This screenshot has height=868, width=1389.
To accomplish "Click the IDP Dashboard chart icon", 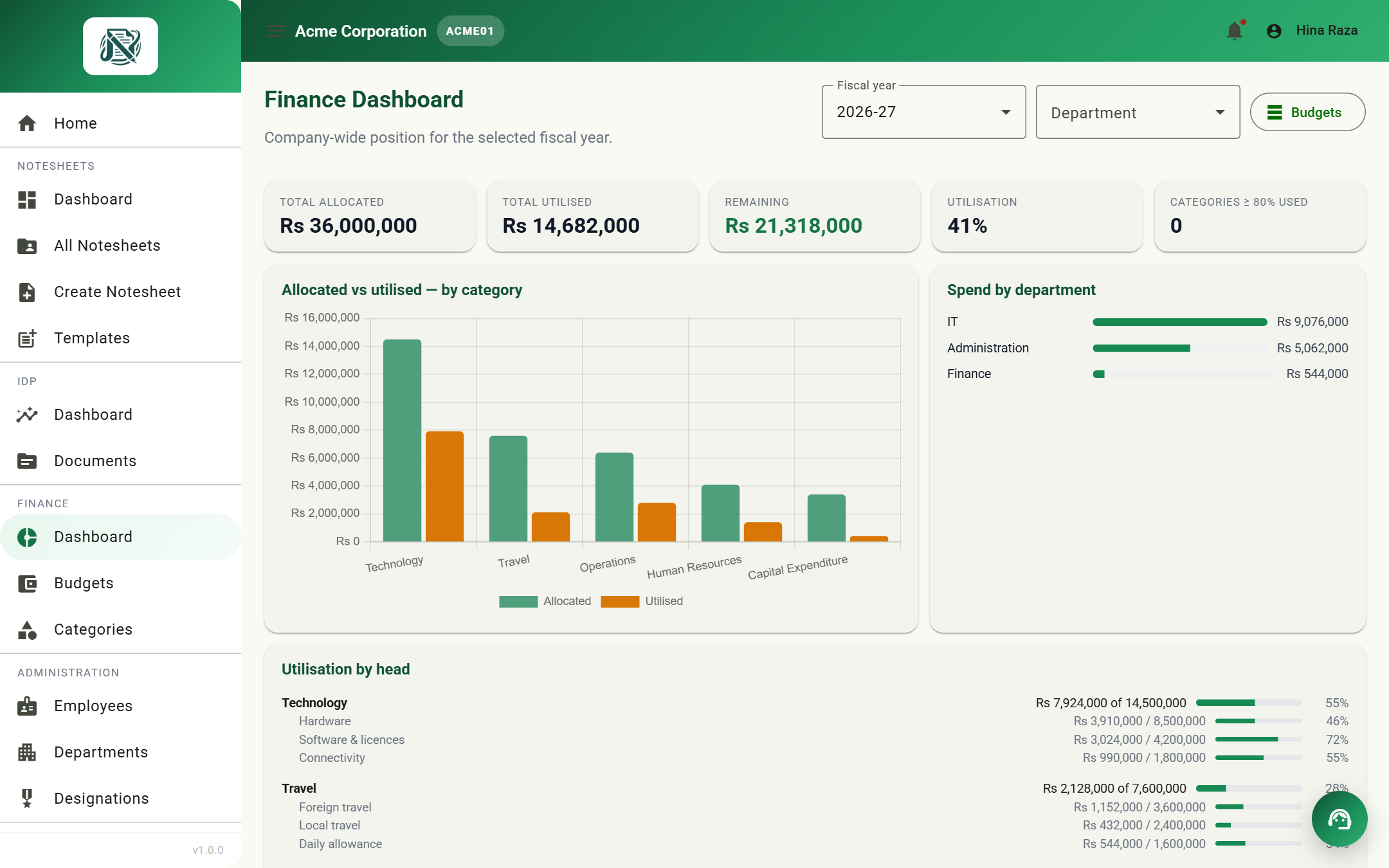I will click(x=27, y=415).
